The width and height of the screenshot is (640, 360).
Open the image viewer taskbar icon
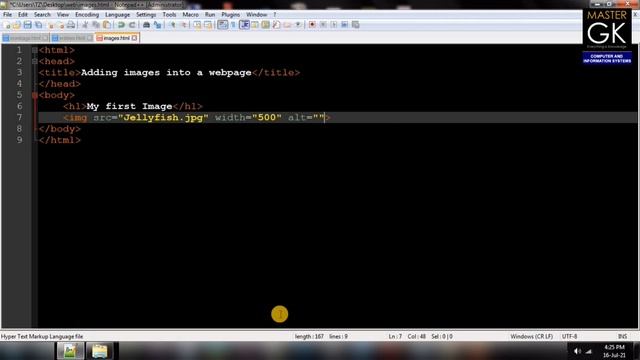tap(70, 351)
